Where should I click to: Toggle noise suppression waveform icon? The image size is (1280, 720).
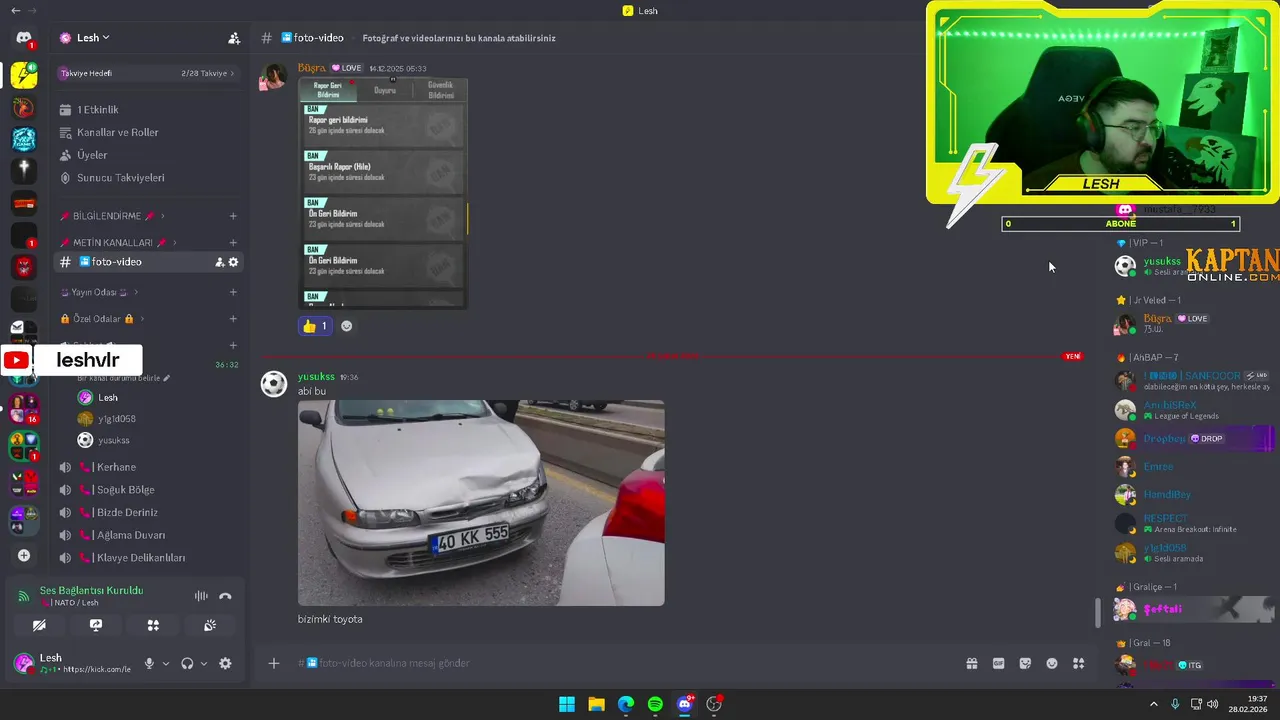tap(201, 596)
